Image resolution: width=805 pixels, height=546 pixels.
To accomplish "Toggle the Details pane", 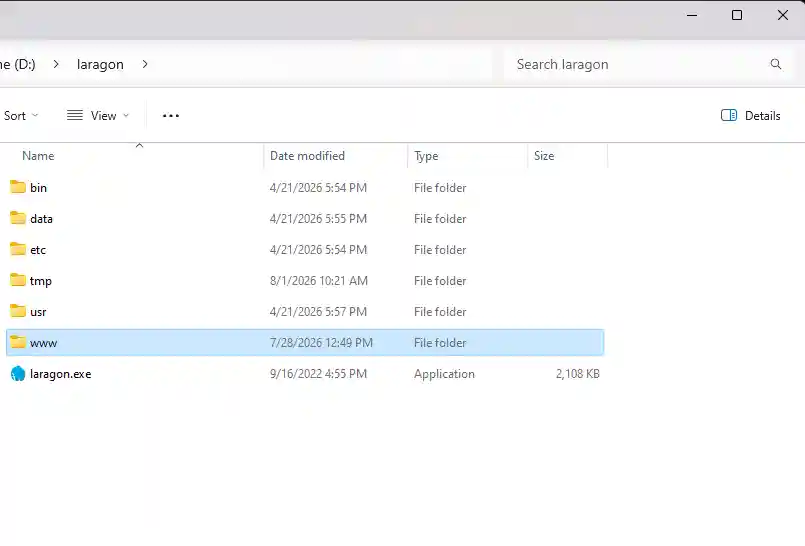I will 751,115.
